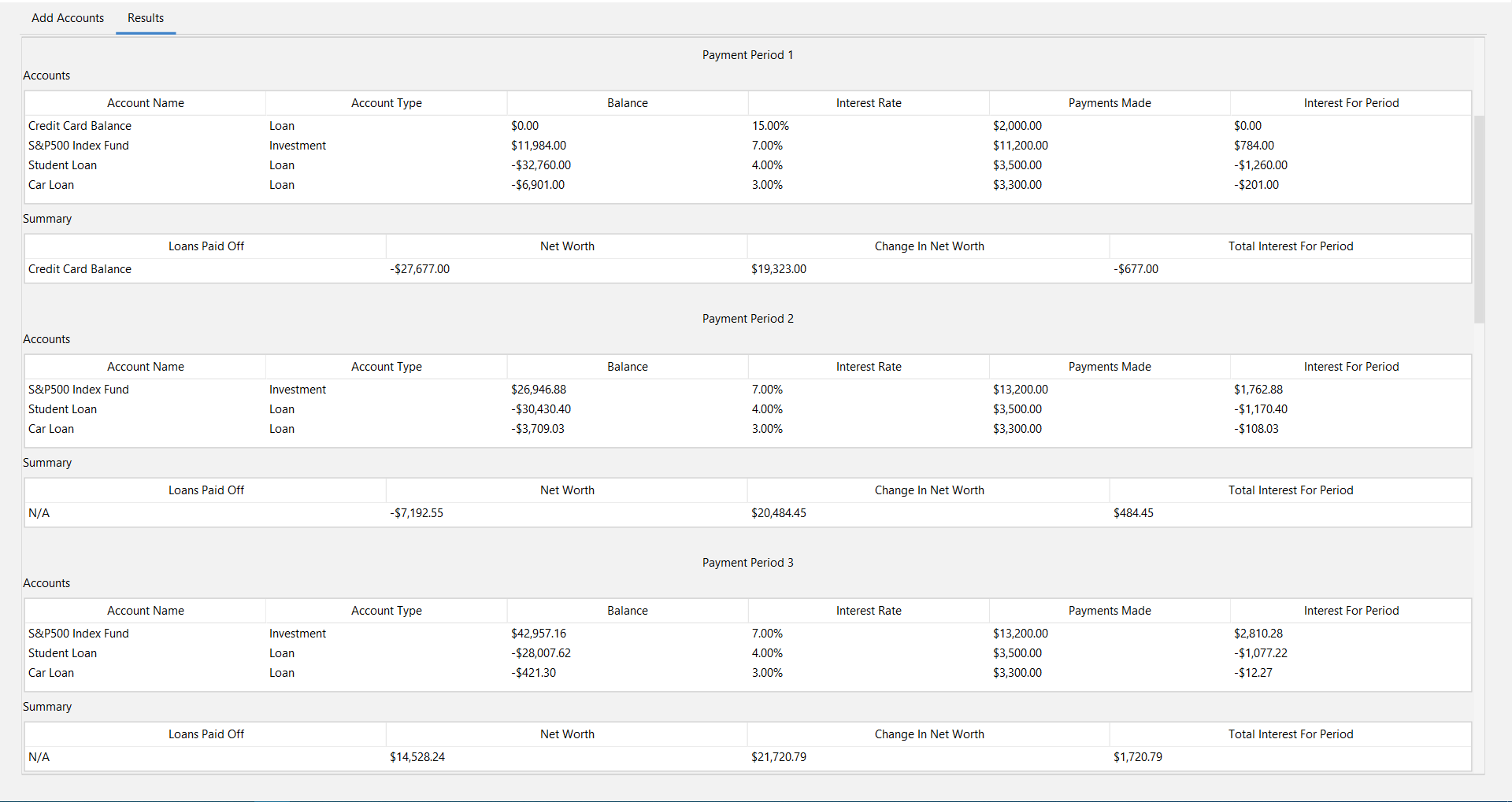Click Payment Period 2 heading
Viewport: 1512px width, 802px height.
pyautogui.click(x=748, y=319)
